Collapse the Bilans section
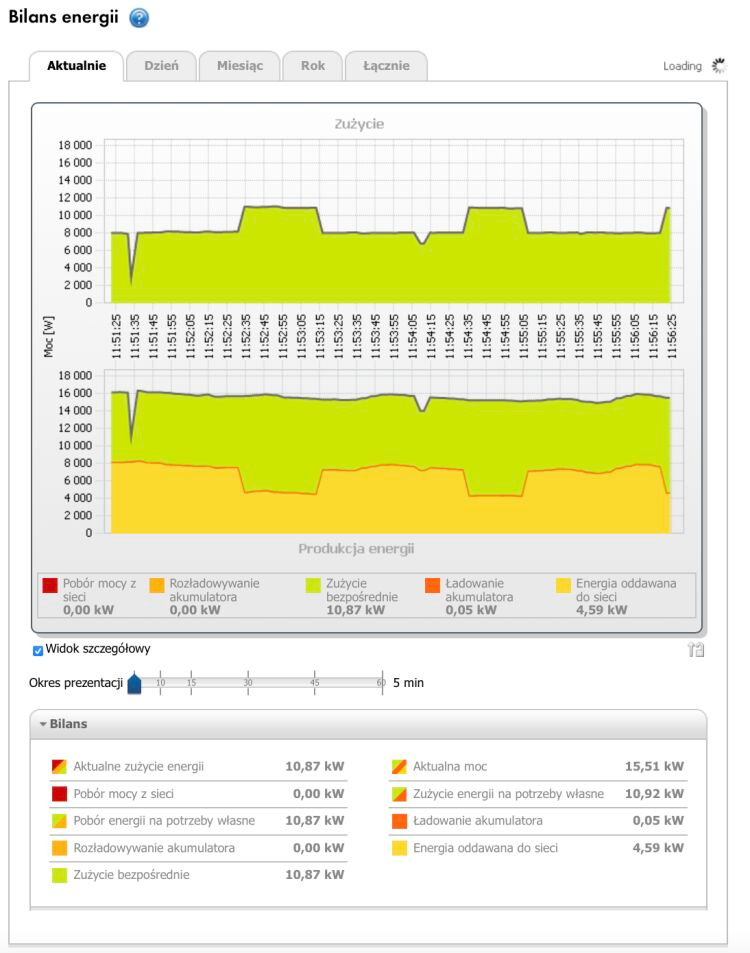Viewport: 750px width, 953px height. 44,723
